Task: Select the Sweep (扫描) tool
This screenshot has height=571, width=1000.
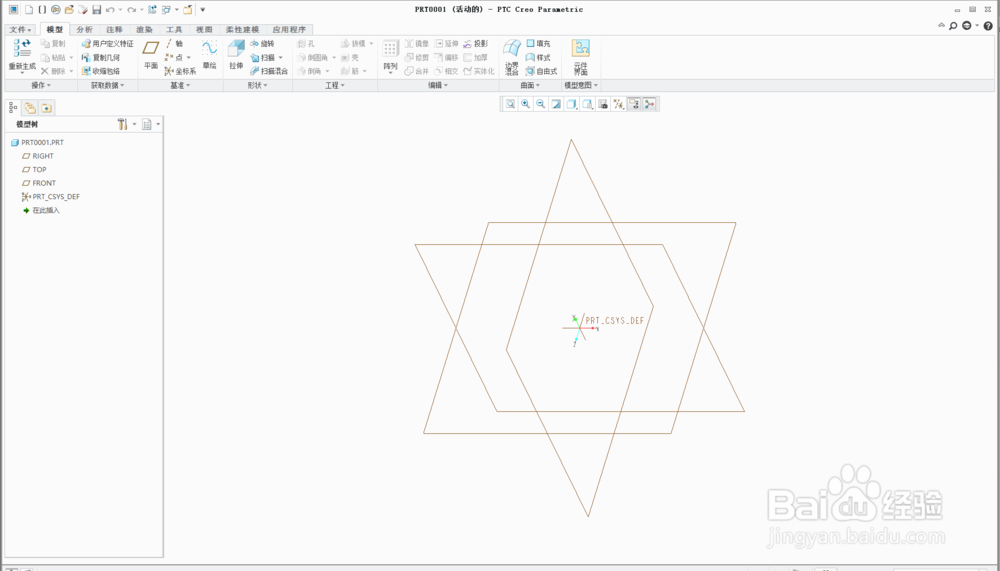Action: tap(262, 57)
